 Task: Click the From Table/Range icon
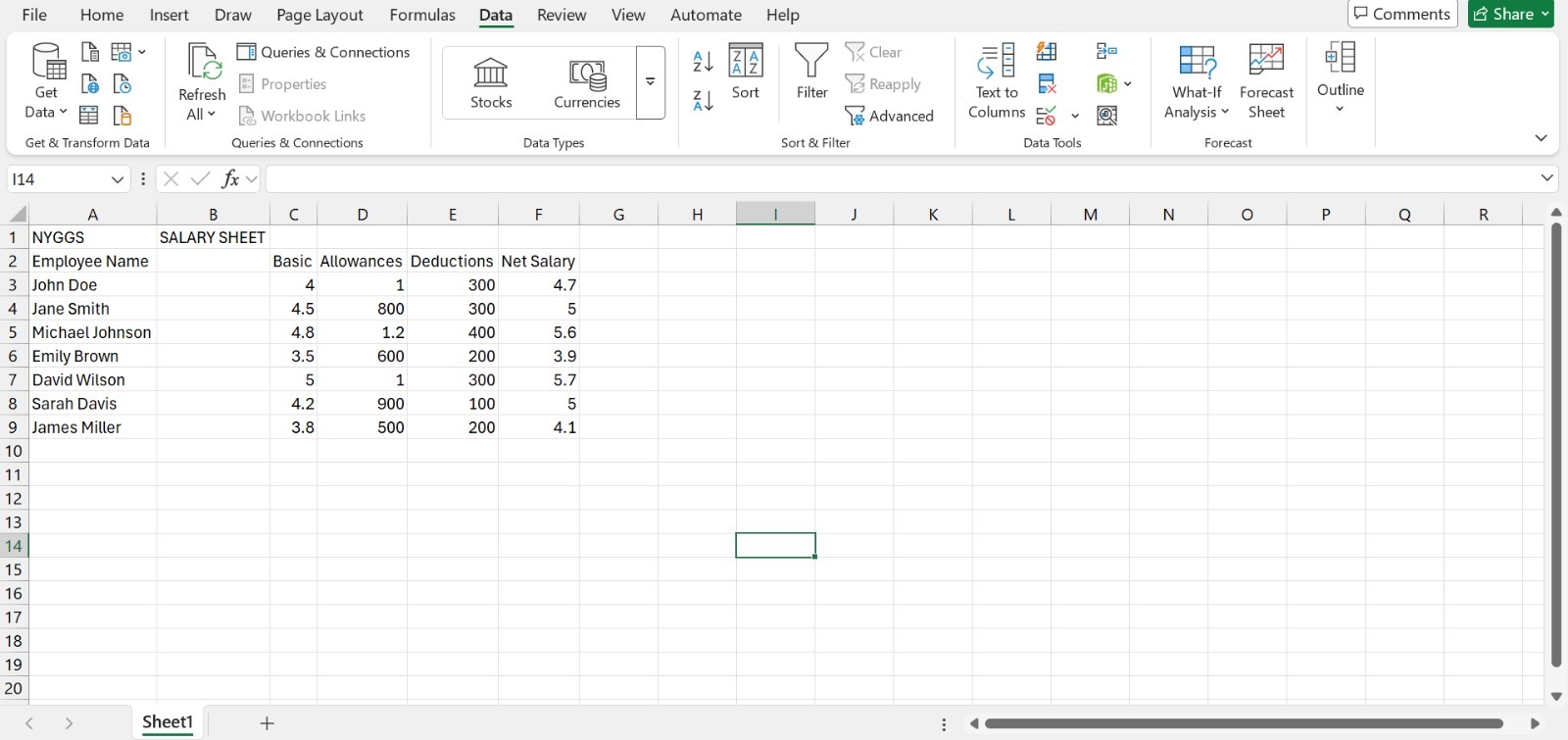tap(89, 116)
